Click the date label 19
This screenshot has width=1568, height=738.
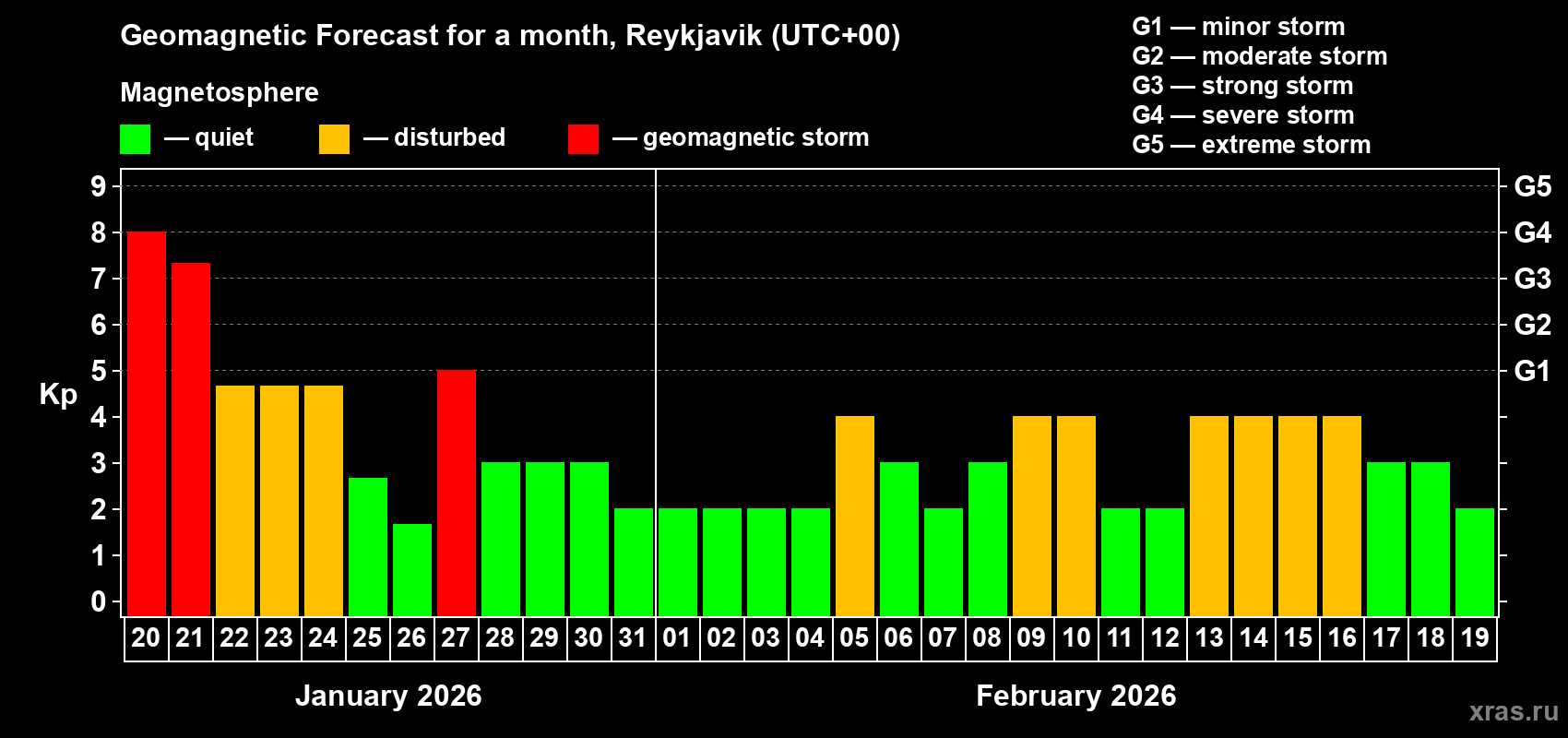1475,637
